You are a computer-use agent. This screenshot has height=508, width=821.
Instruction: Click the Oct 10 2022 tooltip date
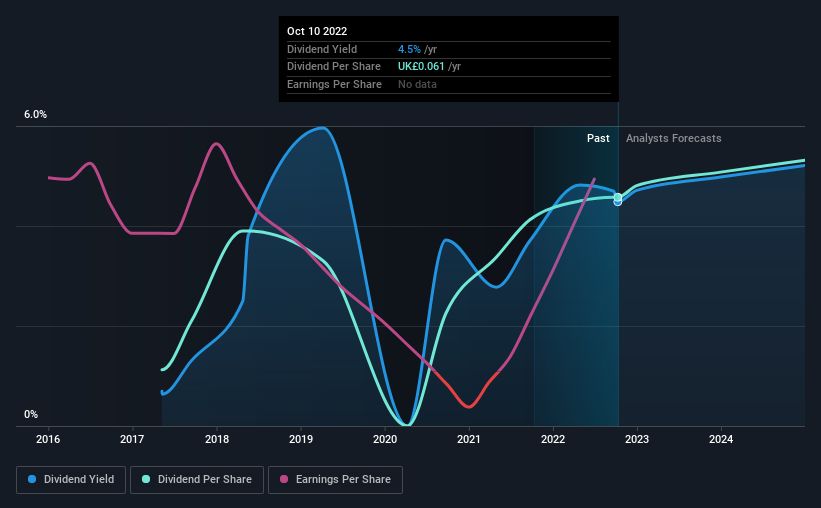[317, 31]
